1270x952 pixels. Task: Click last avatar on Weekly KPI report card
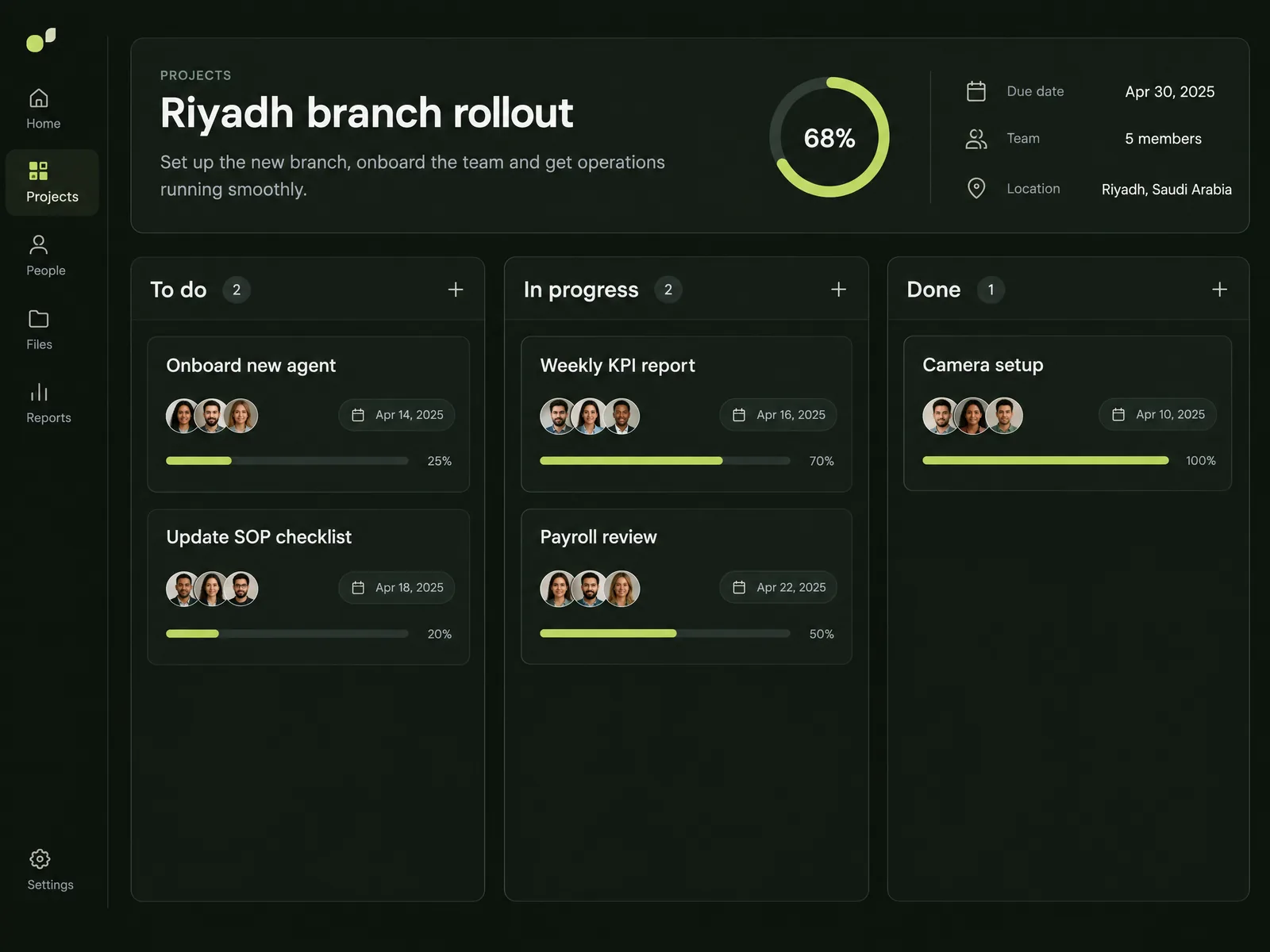tap(622, 416)
